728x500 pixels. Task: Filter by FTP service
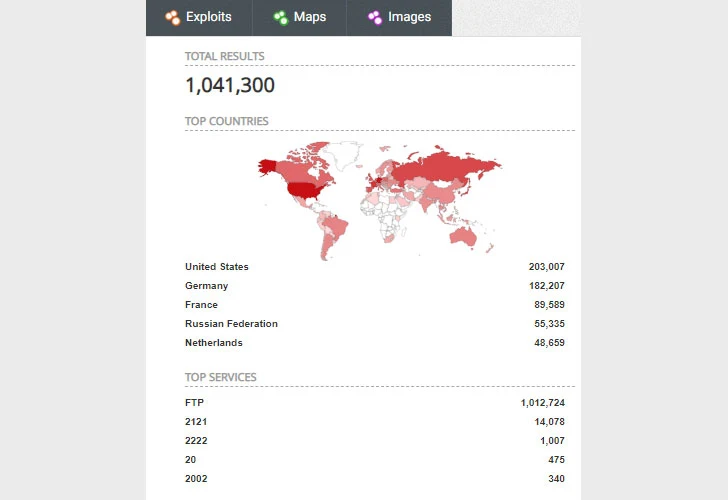(x=194, y=403)
